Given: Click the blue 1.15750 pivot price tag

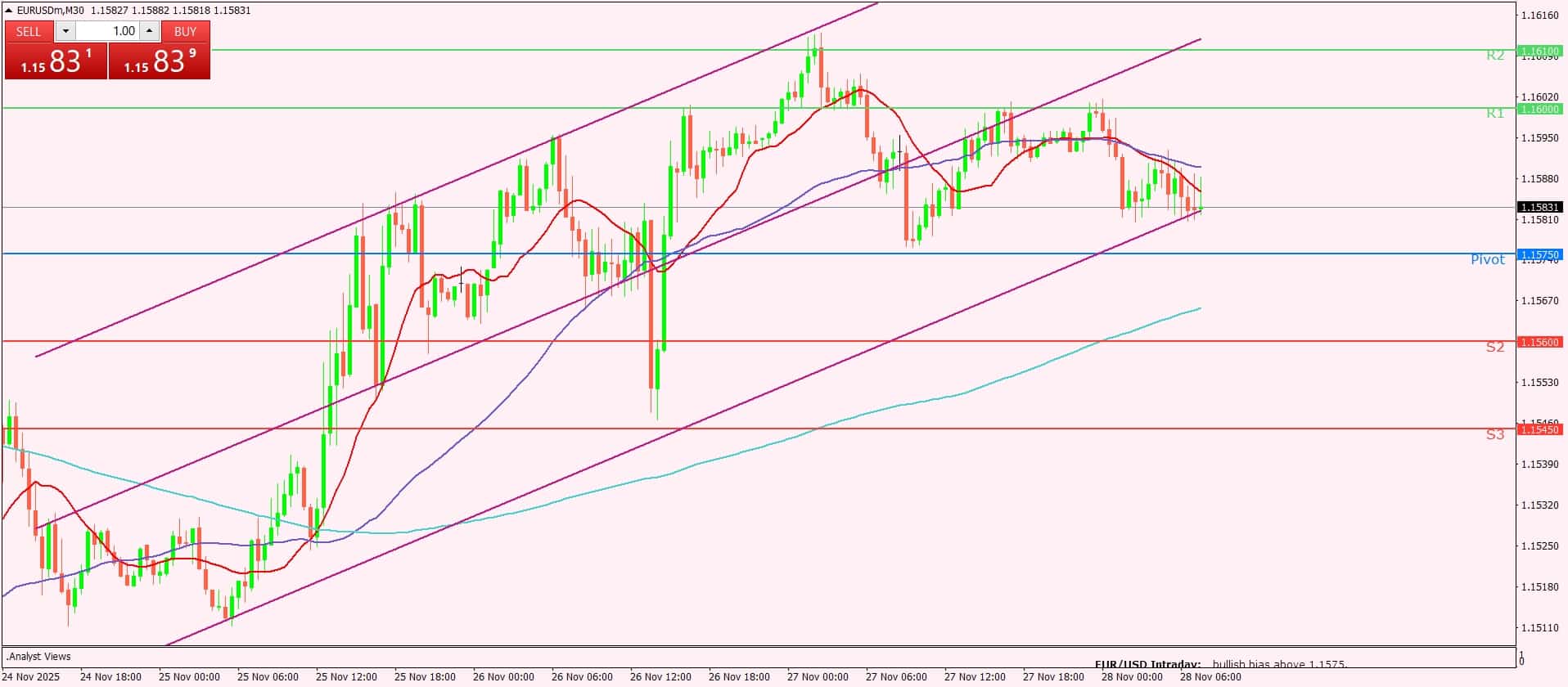Looking at the screenshot, I should [1539, 255].
